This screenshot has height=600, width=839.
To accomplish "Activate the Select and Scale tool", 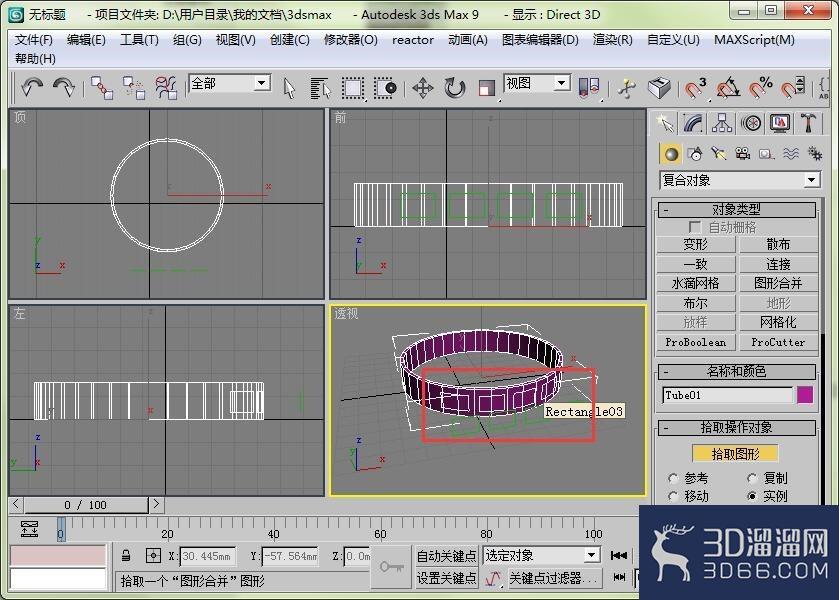I will click(x=486, y=88).
